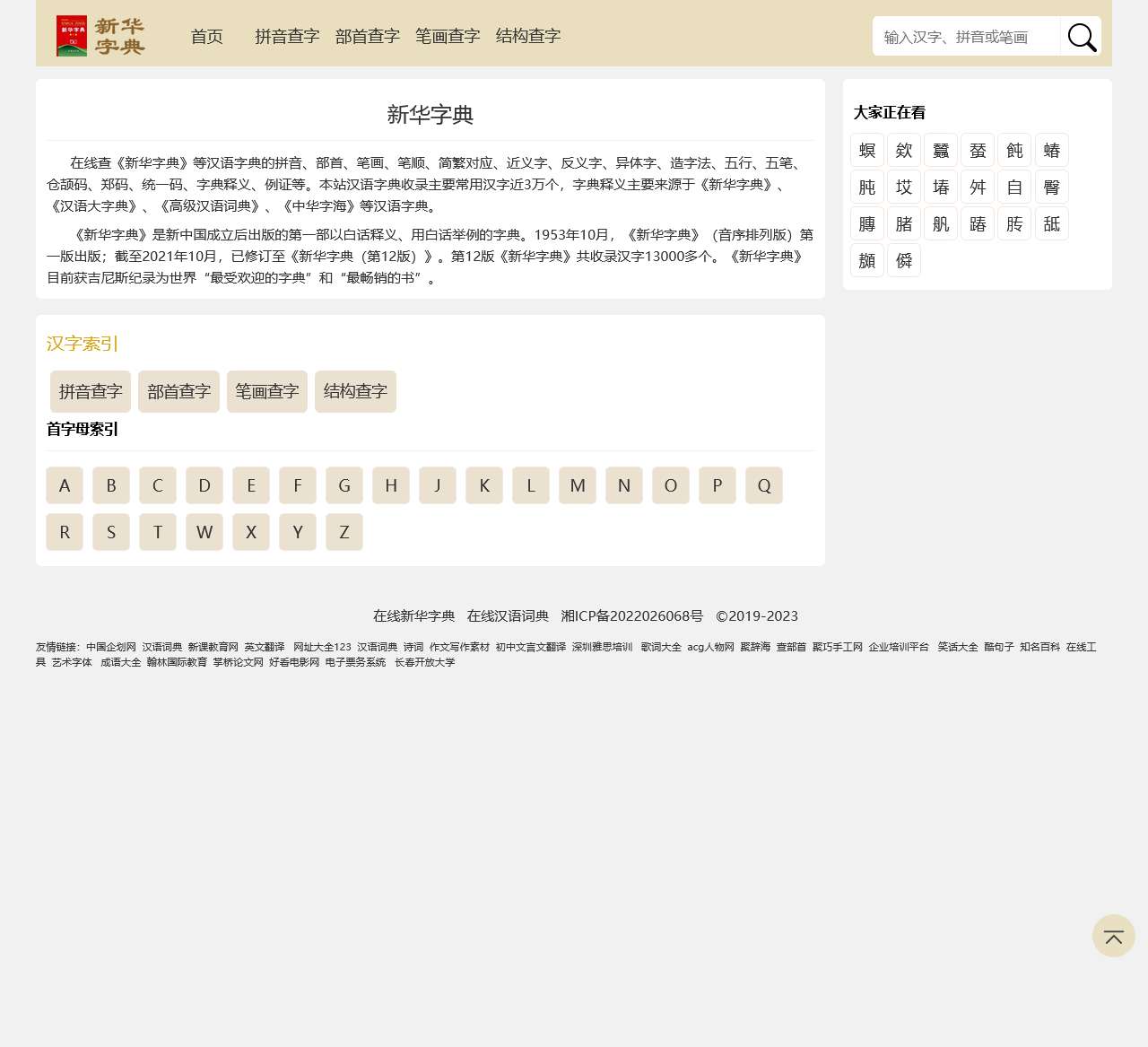This screenshot has width=1148, height=1047.
Task: Open the 在线汉语词典 footer link
Action: [508, 615]
